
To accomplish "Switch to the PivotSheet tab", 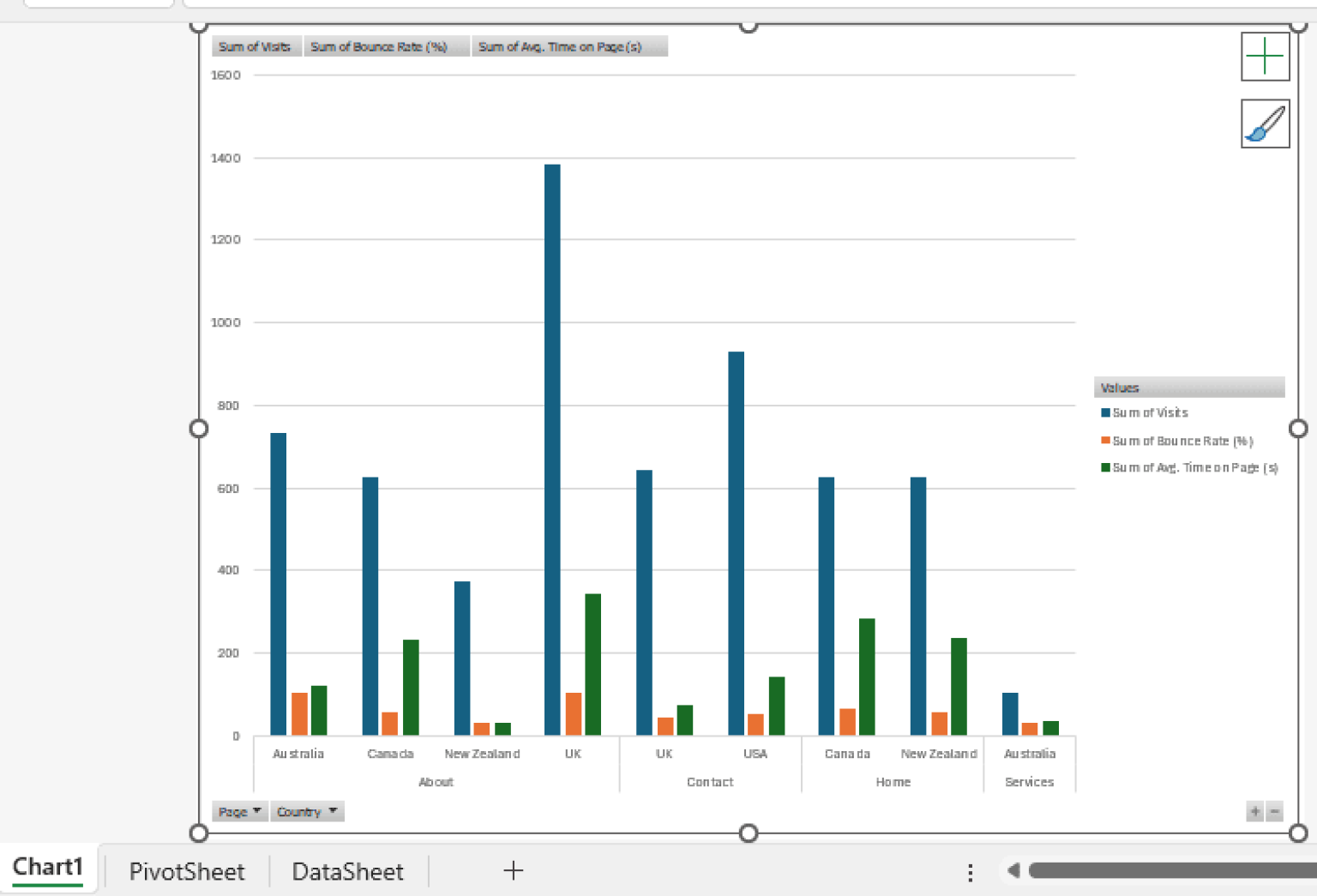I will click(x=187, y=871).
